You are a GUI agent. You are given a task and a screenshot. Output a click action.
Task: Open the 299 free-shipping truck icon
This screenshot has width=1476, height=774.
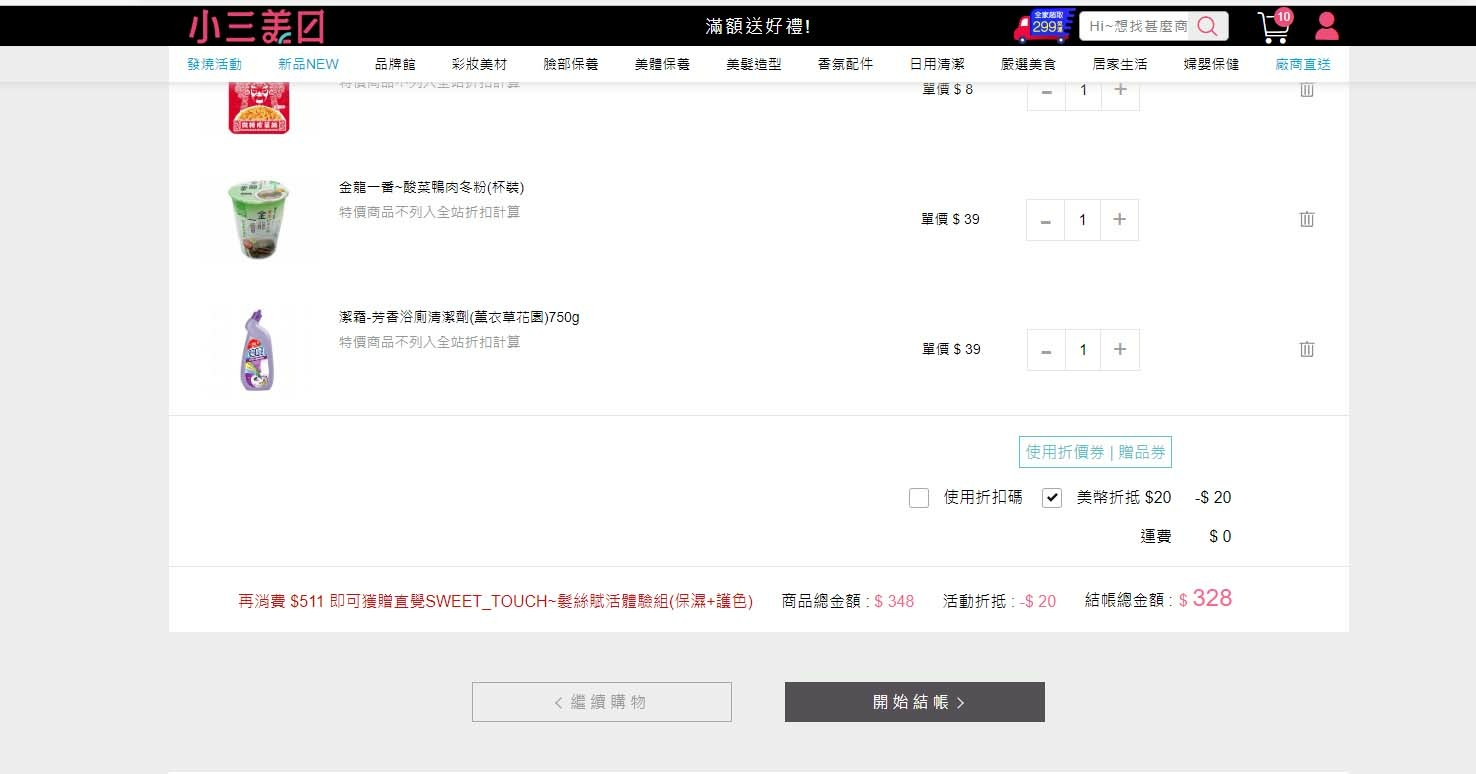[1044, 26]
